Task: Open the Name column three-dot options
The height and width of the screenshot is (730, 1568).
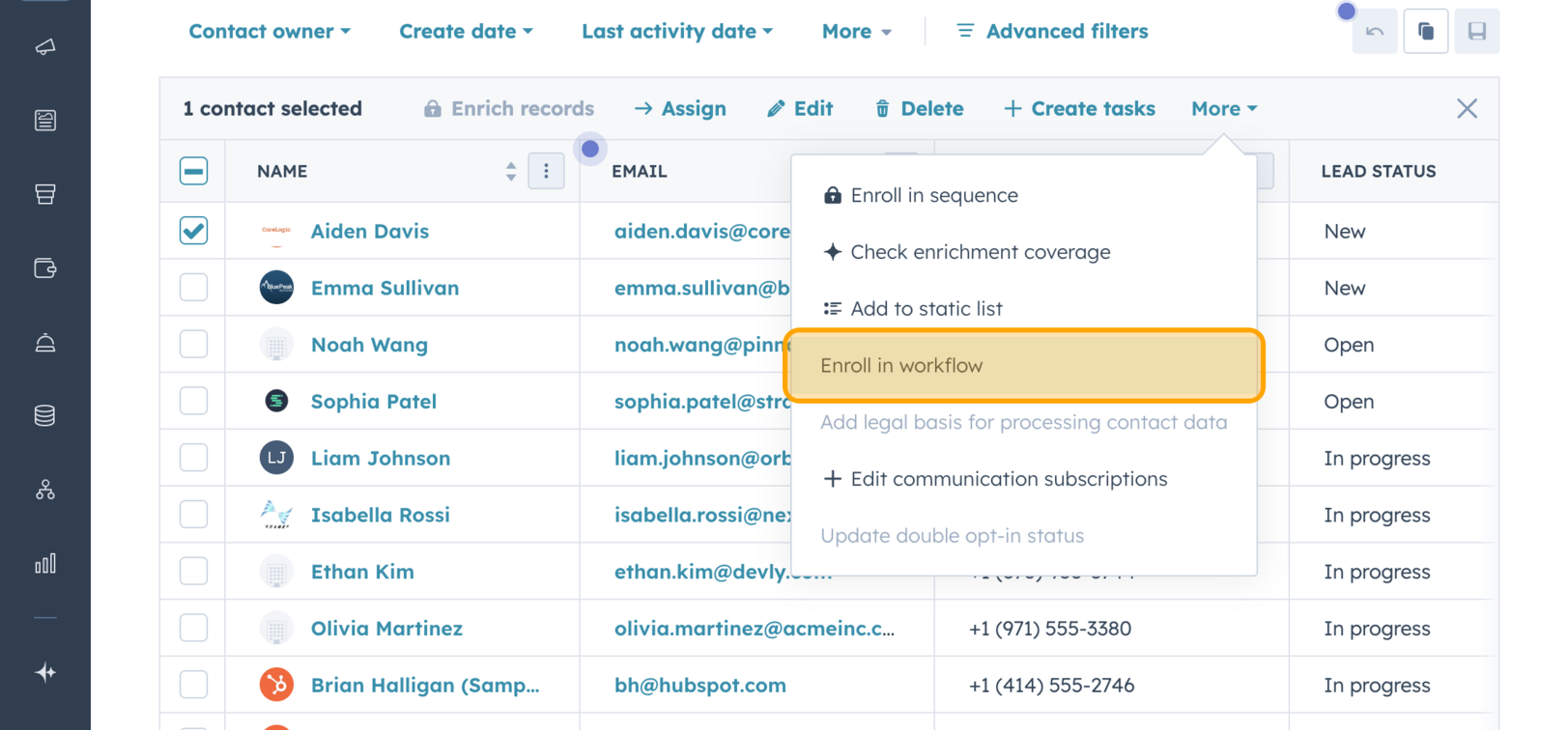Action: click(546, 171)
